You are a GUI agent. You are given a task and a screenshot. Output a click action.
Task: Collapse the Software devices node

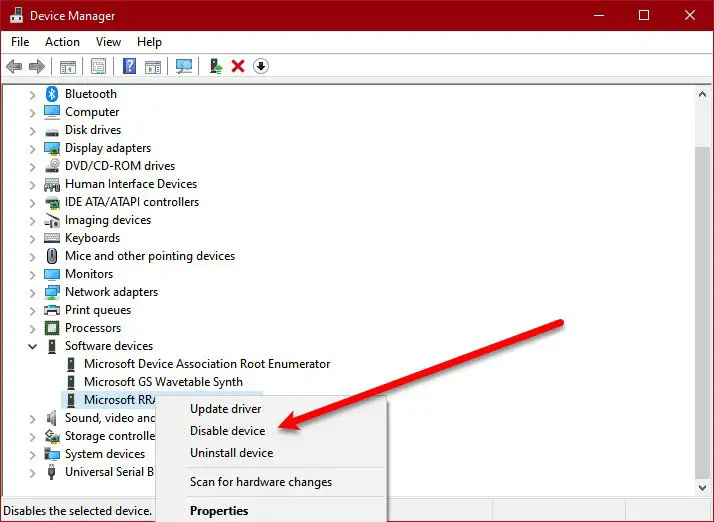click(32, 347)
